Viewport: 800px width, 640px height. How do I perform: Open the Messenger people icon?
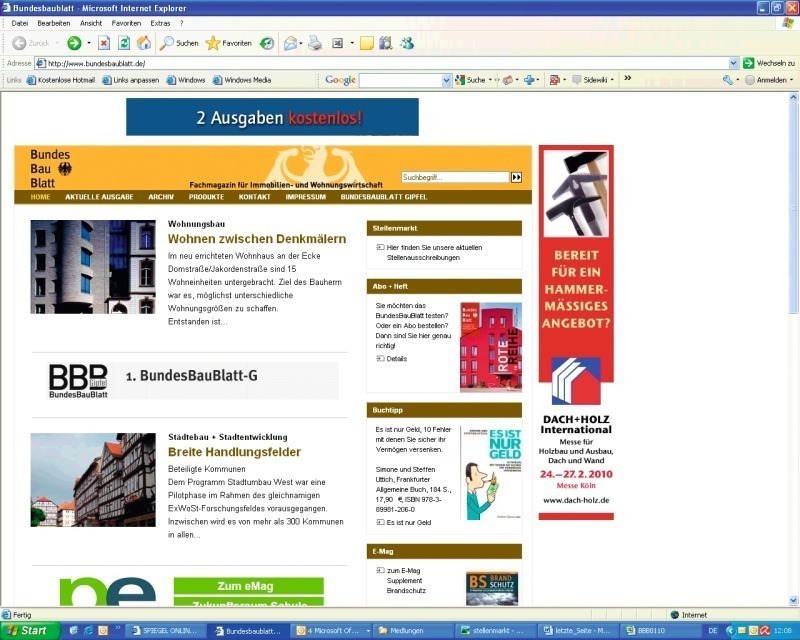click(x=407, y=43)
